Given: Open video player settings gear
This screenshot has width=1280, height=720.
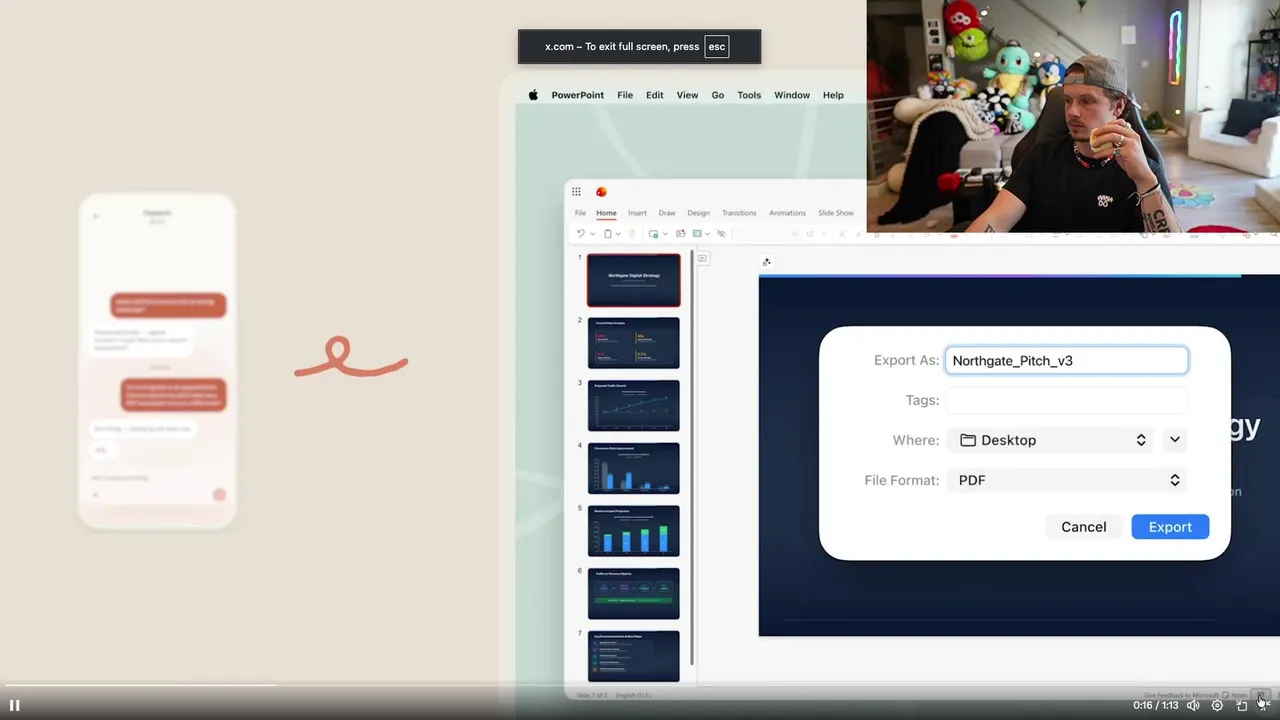Looking at the screenshot, I should [1217, 705].
